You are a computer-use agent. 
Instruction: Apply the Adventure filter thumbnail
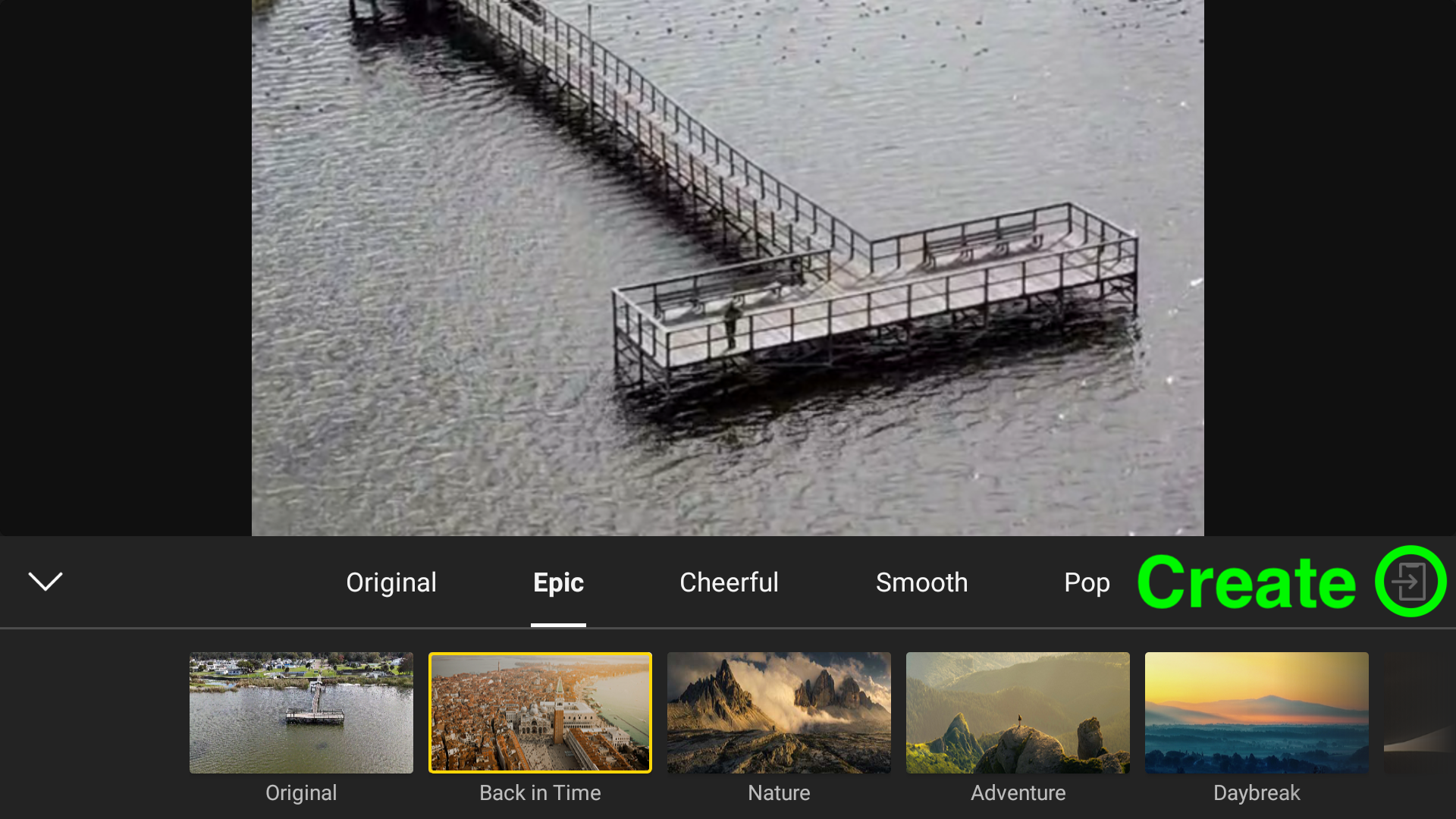pos(1018,713)
